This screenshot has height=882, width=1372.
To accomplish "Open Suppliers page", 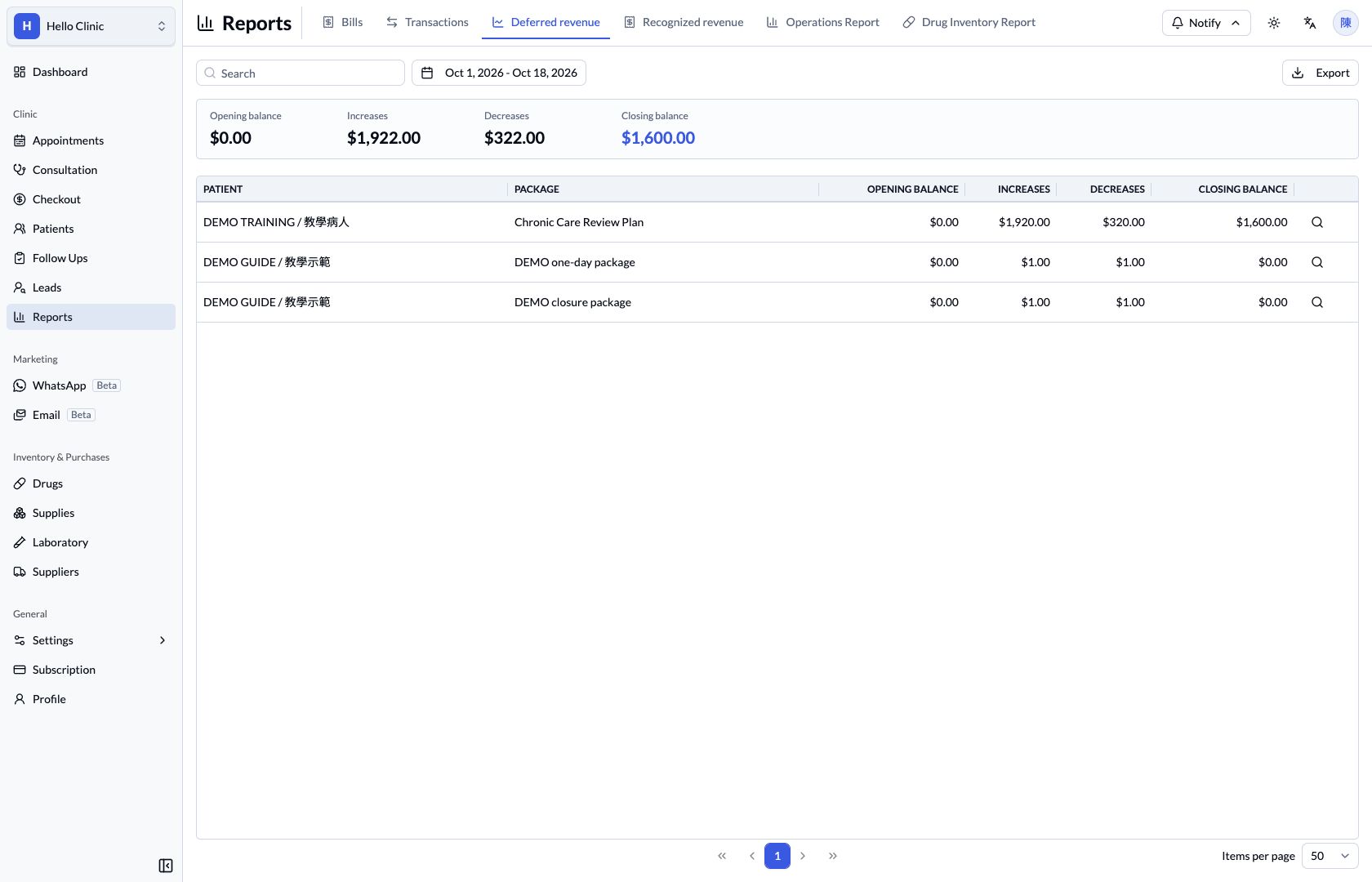I will (91, 572).
